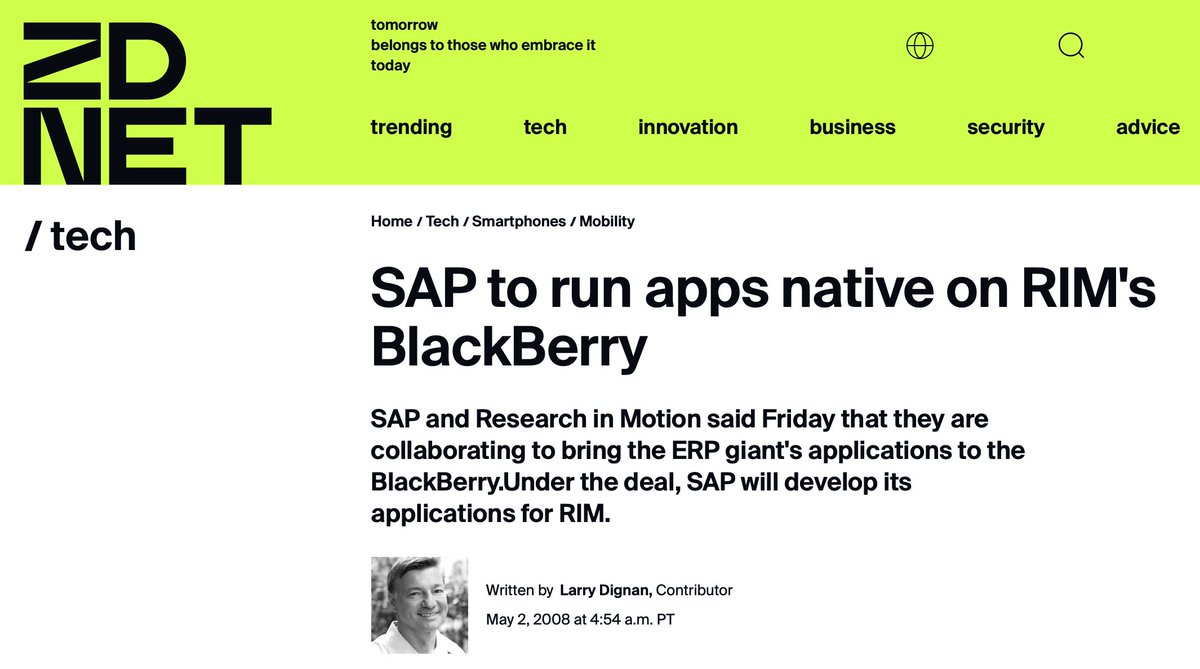Screen dimensions: 1200x669
Task: Click the tagline 'tomorrow belongs to those who embrace it today'
Action: pyautogui.click(x=483, y=45)
